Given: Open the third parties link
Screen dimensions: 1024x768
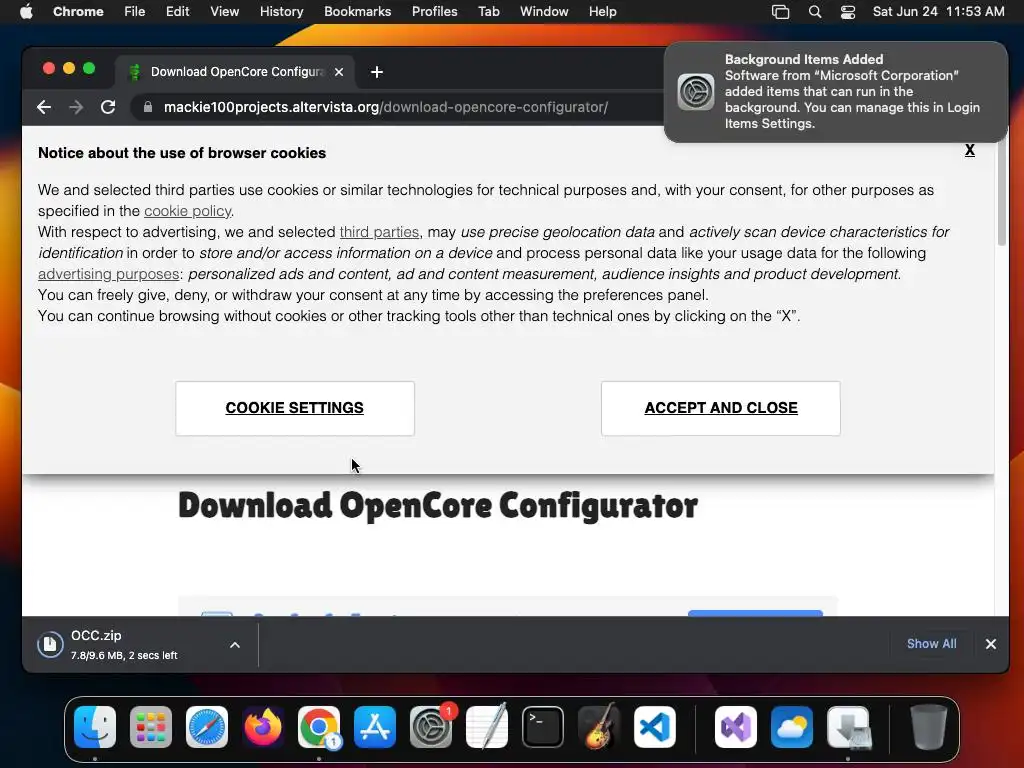Looking at the screenshot, I should coord(379,232).
